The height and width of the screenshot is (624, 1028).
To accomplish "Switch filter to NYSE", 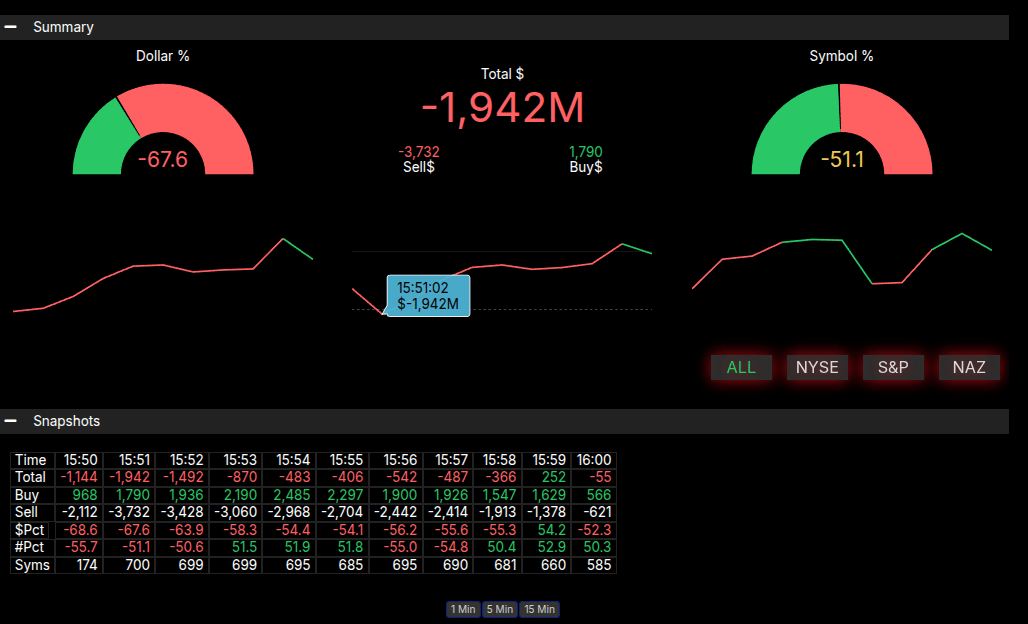I will coord(817,367).
